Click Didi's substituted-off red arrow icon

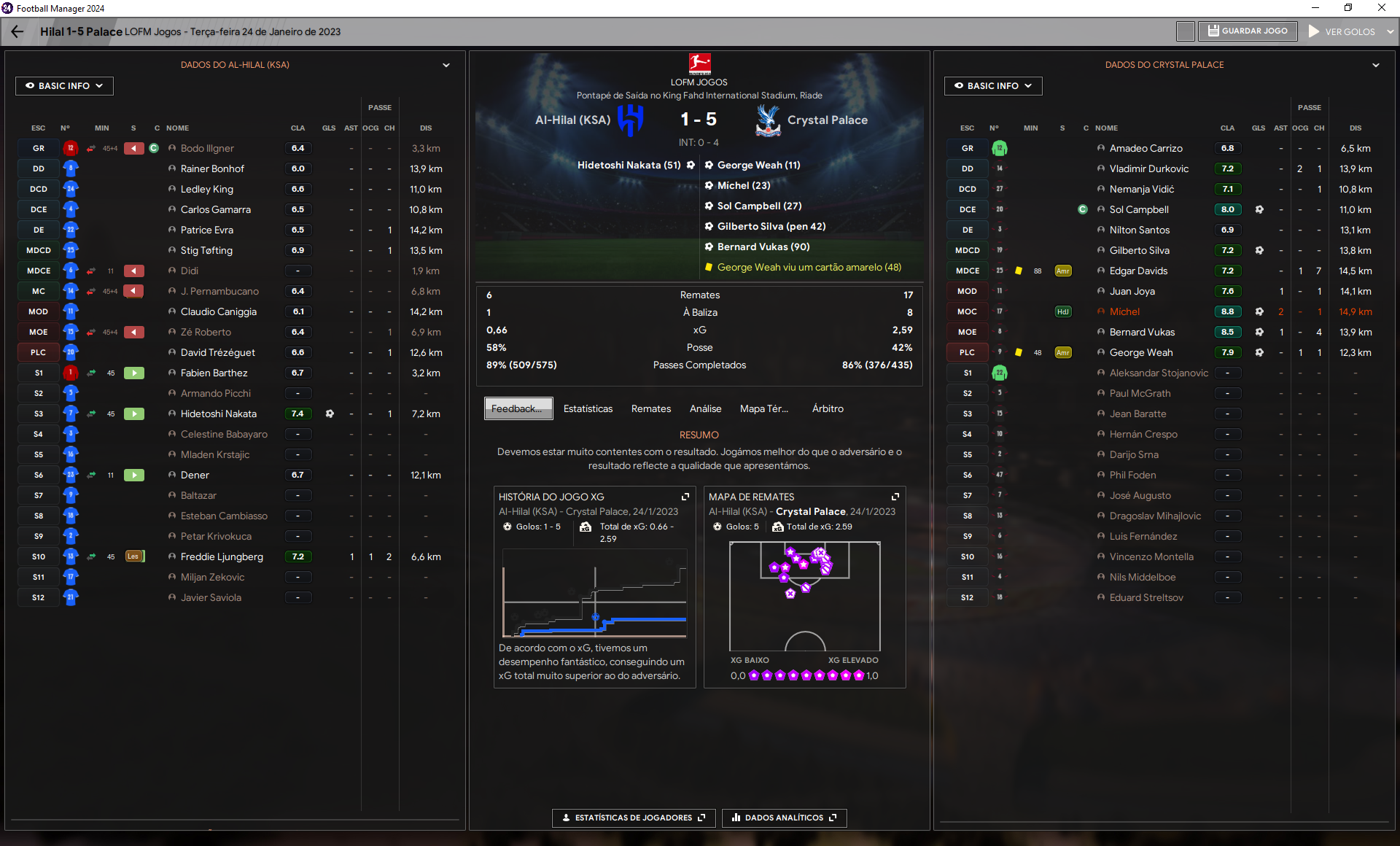tap(134, 271)
